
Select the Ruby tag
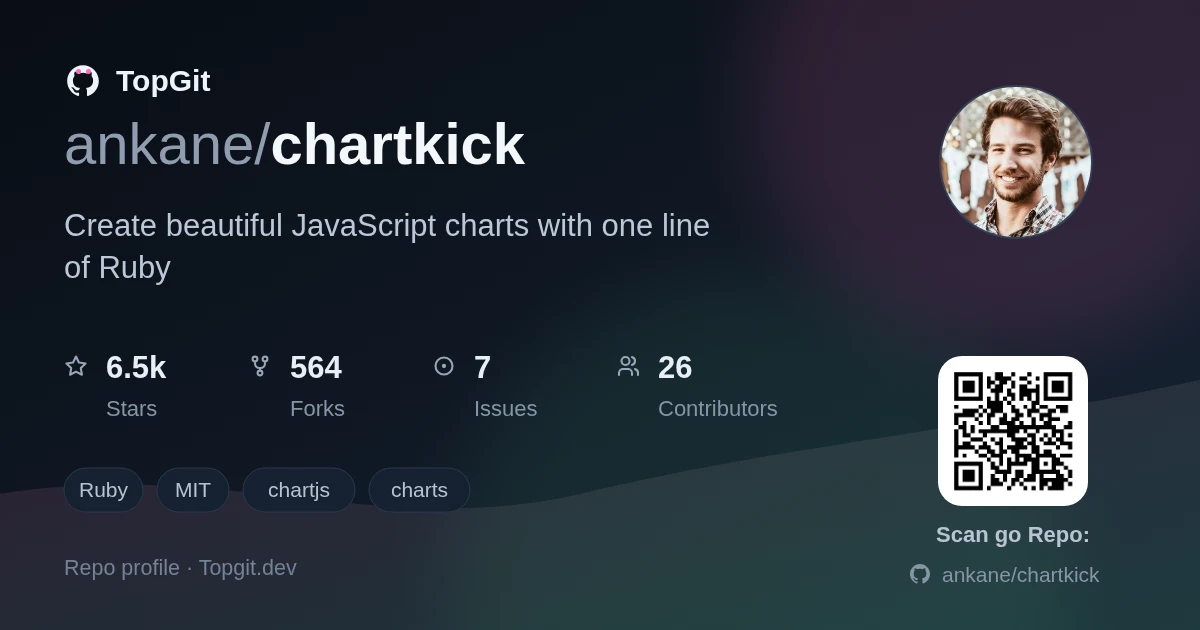tap(103, 490)
